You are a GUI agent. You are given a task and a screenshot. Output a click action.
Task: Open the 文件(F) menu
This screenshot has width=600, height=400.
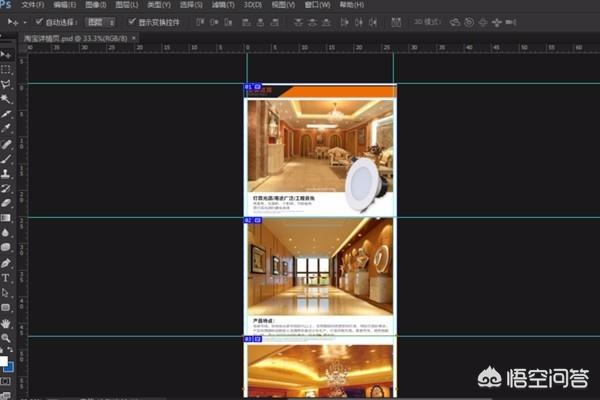coord(33,5)
